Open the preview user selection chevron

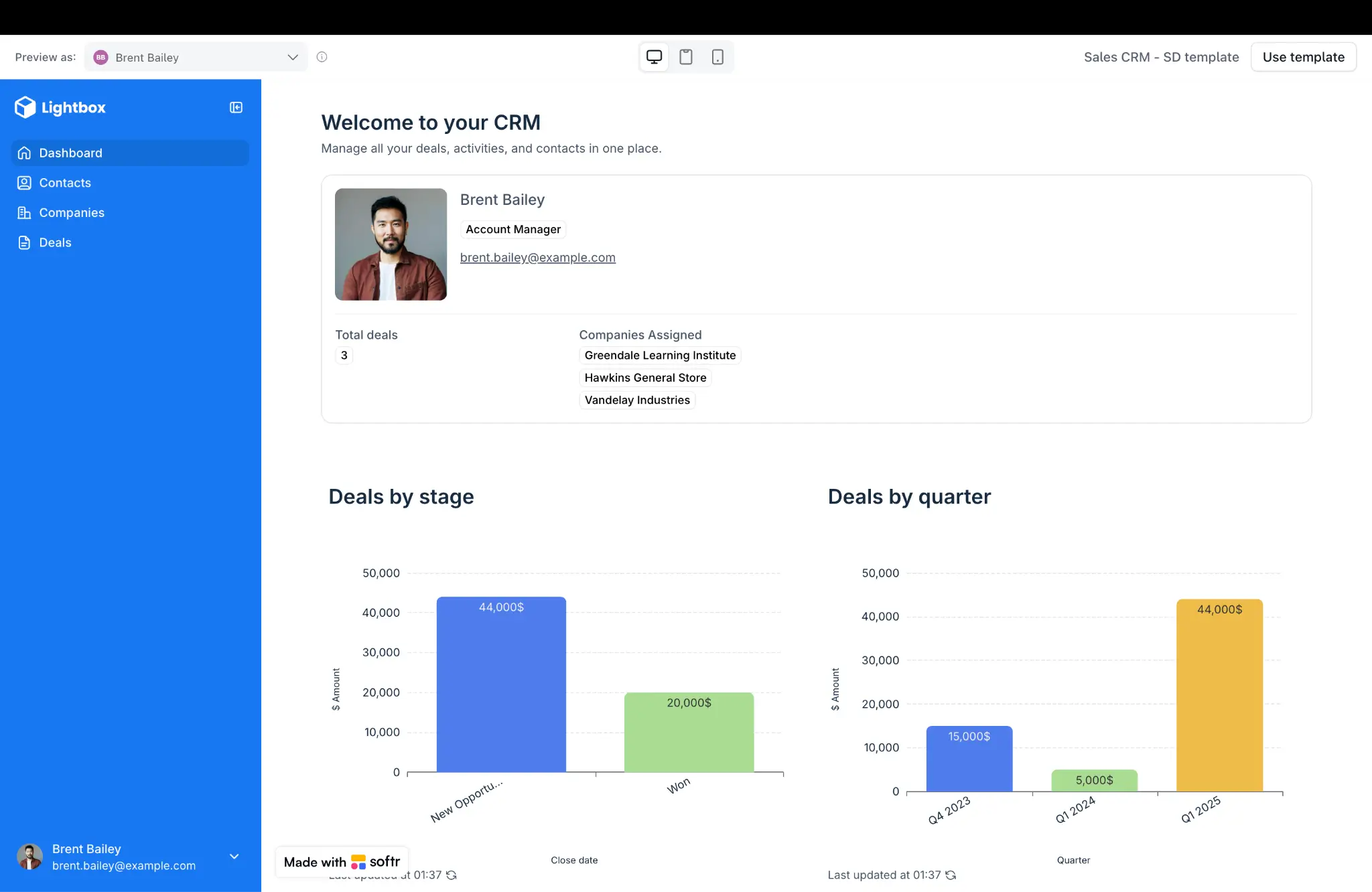293,57
